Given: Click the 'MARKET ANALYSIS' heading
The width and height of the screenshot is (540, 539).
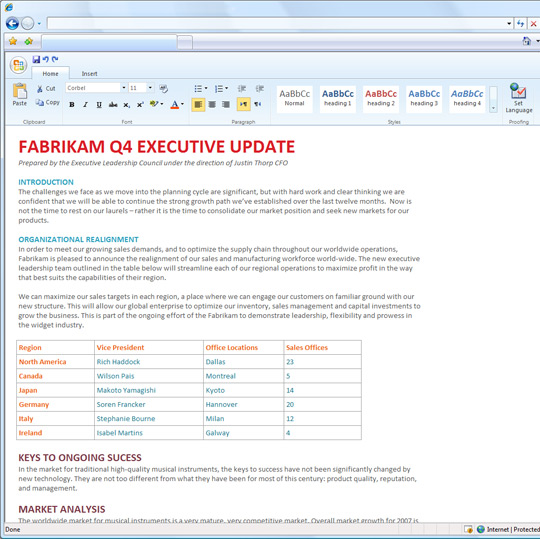Looking at the screenshot, I should coord(62,509).
